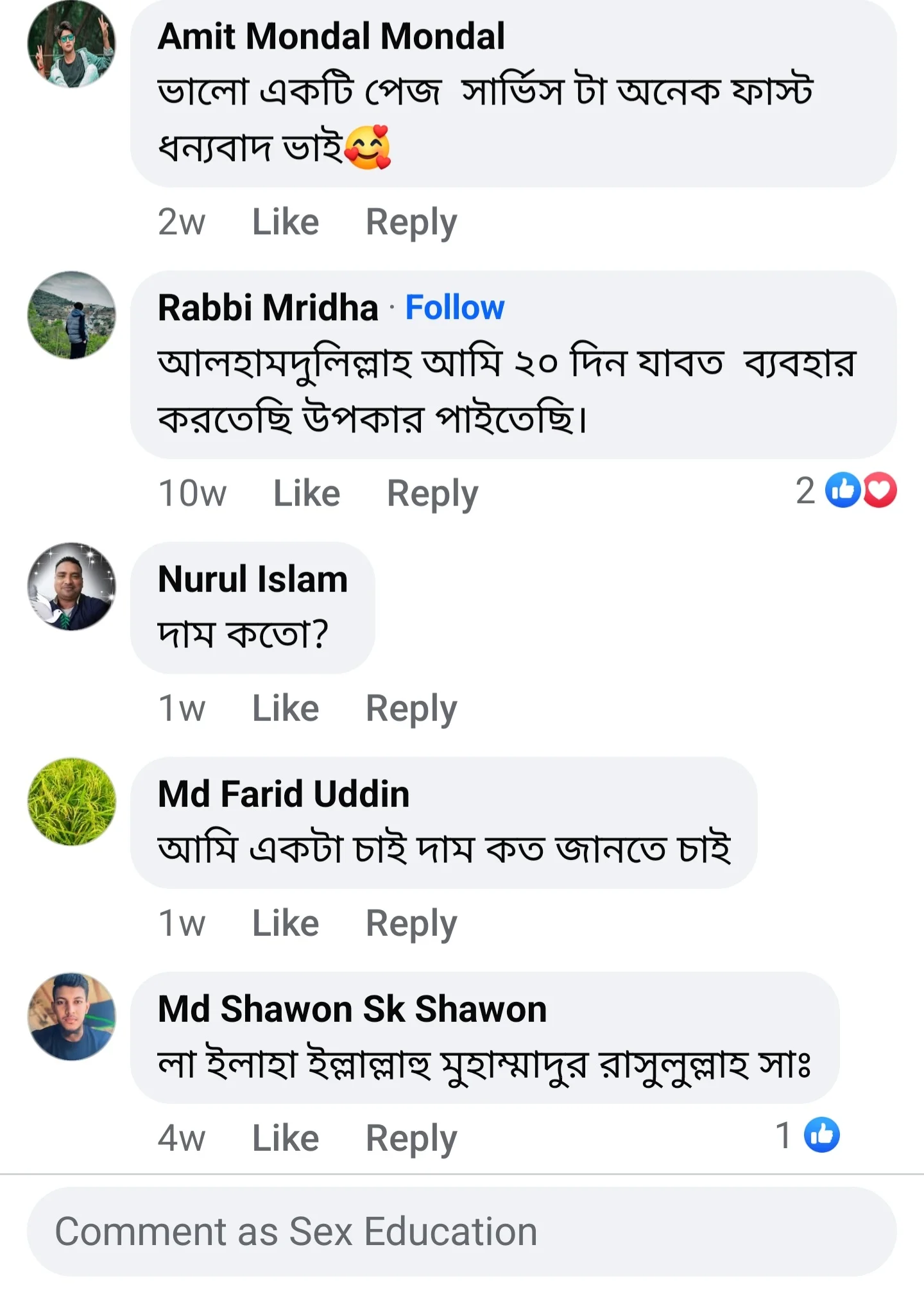Reply to Md Farid Uddin's comment
The height and width of the screenshot is (1290, 924).
(412, 923)
